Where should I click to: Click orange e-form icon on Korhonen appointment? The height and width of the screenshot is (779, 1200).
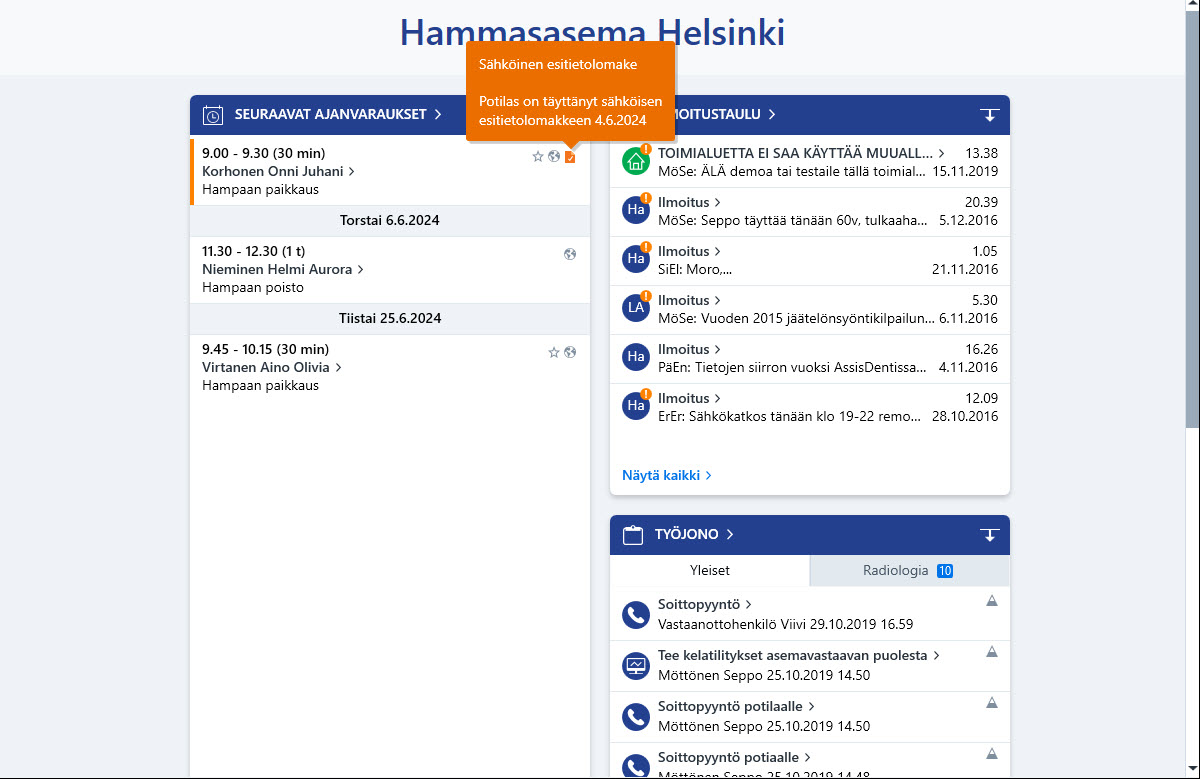[570, 157]
